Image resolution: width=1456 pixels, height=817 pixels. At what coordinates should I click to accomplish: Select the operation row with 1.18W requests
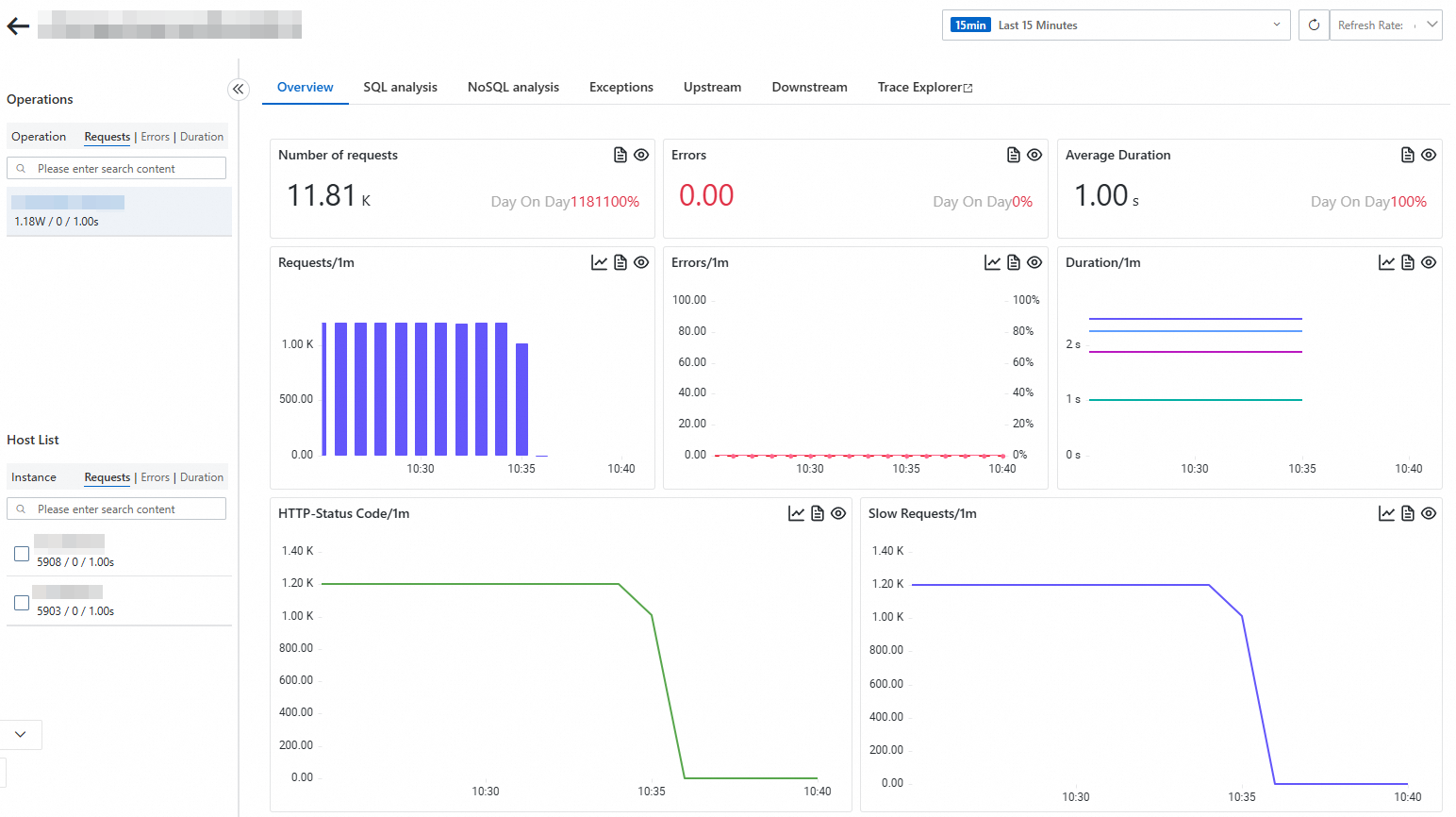(x=119, y=211)
